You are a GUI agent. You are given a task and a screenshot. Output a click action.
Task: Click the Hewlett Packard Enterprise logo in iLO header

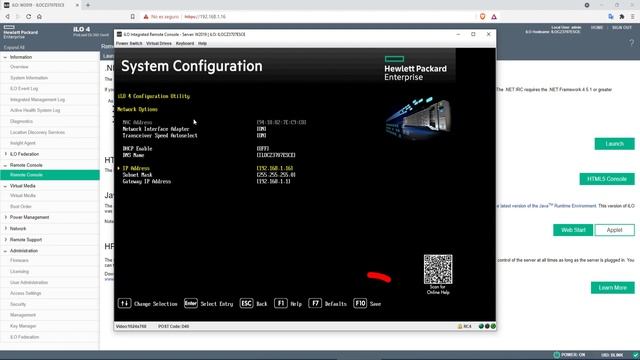(20, 32)
